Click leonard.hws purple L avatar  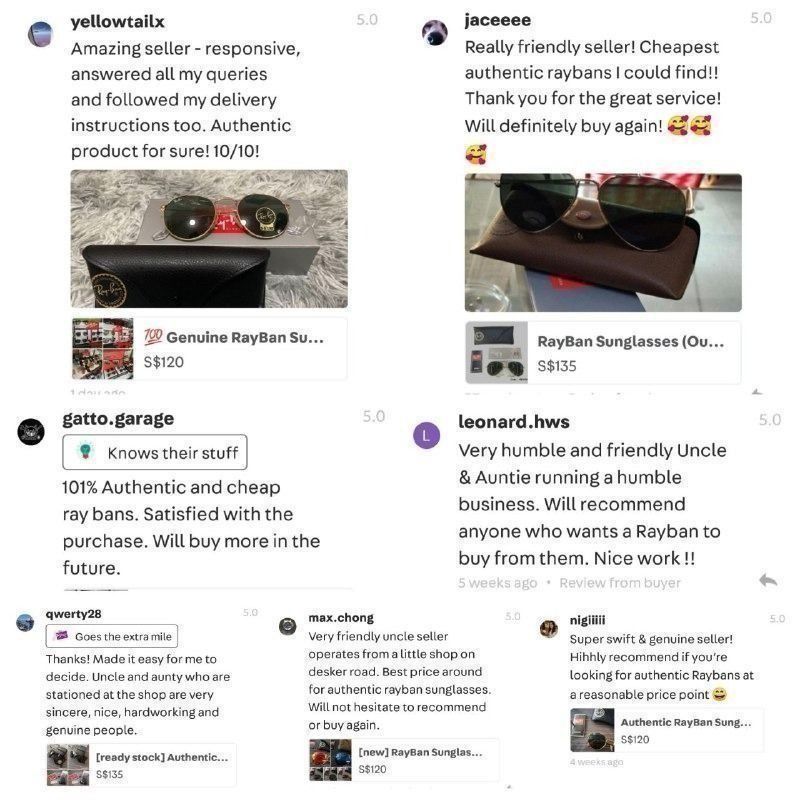point(427,436)
